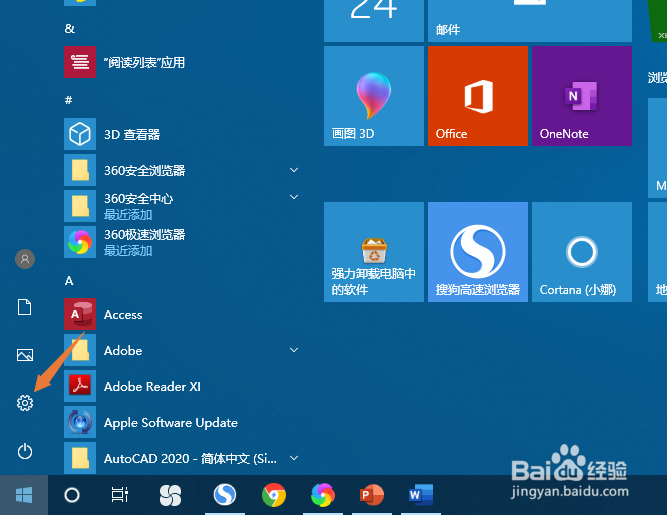This screenshot has height=515, width=667.
Task: Launch the 3D Viewer cube icon
Action: 80,134
